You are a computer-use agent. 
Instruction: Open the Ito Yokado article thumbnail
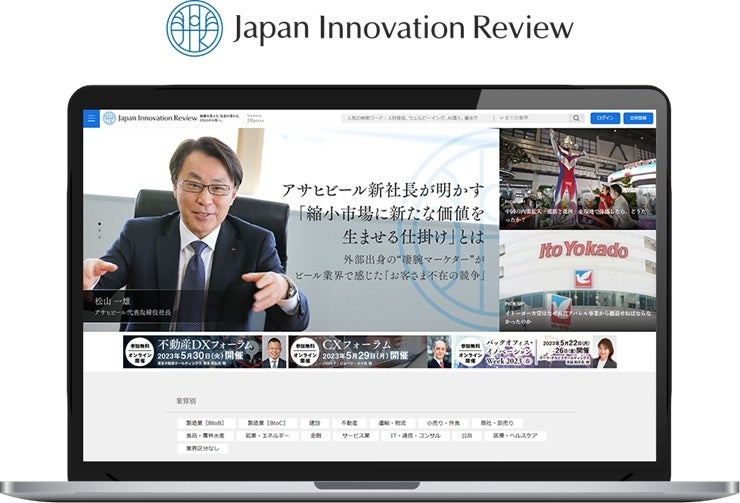point(578,281)
